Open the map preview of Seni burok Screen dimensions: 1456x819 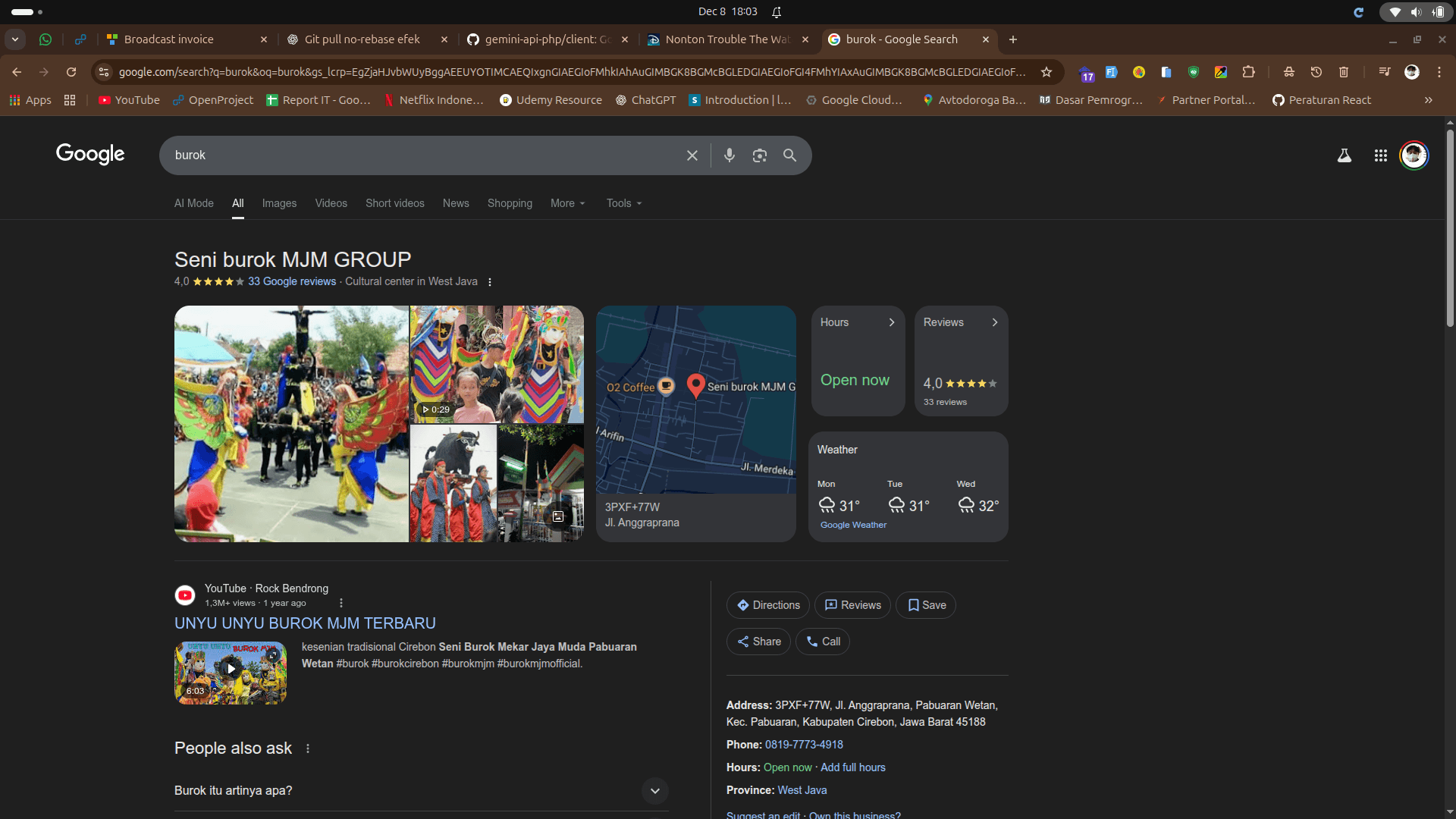[696, 400]
